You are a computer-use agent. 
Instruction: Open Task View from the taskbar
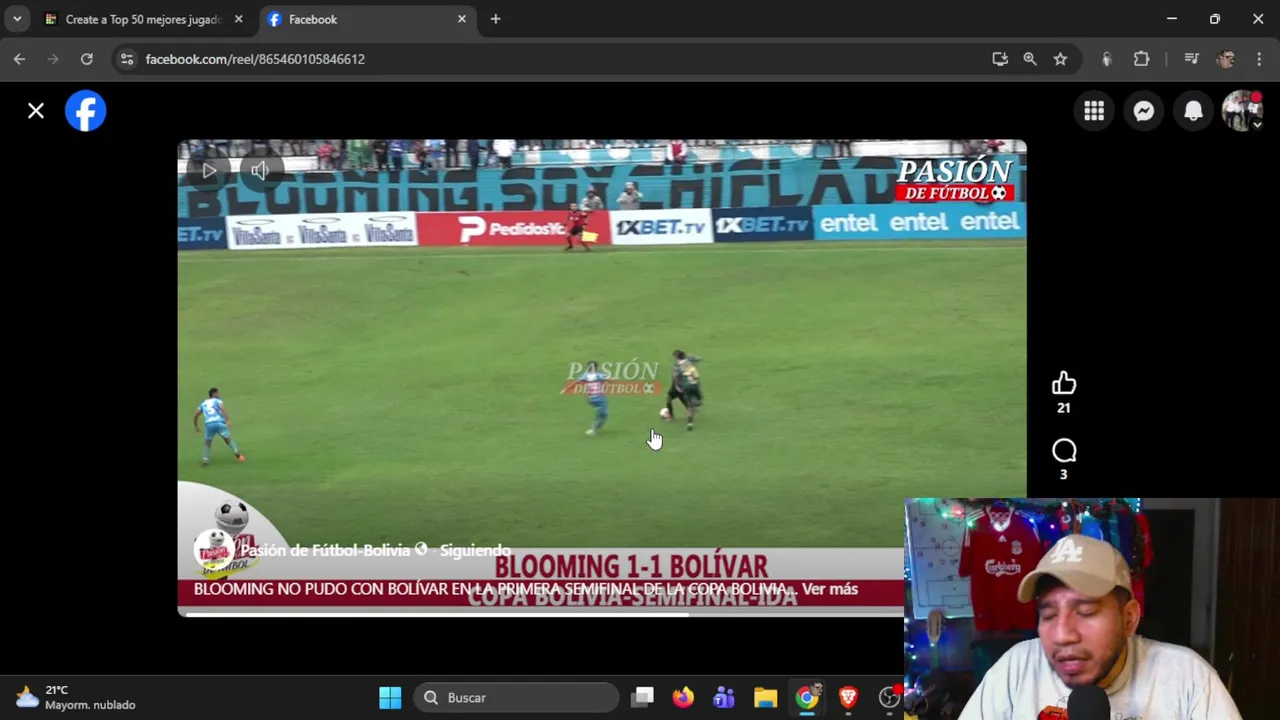coord(643,698)
